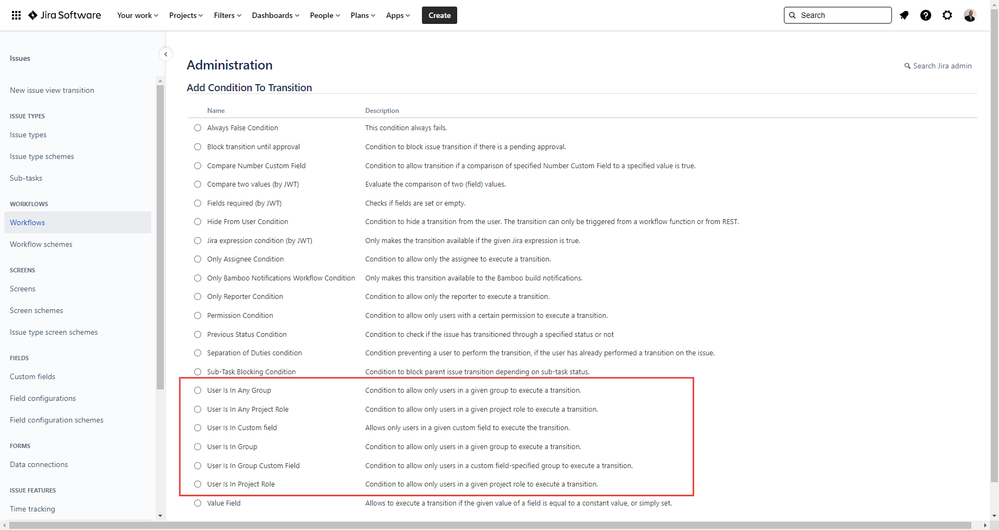Screen dimensions: 999x530
Task: Open notifications bell icon
Action: (904, 15)
